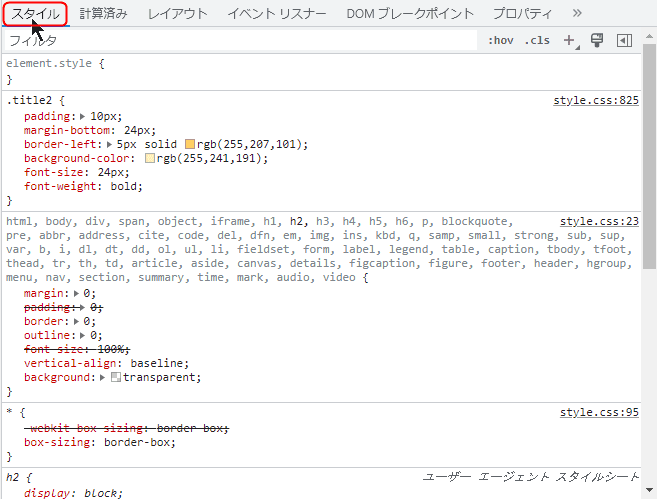Edit the rgb(255,241,191) background value
This screenshot has height=499, width=657.
tap(209, 158)
